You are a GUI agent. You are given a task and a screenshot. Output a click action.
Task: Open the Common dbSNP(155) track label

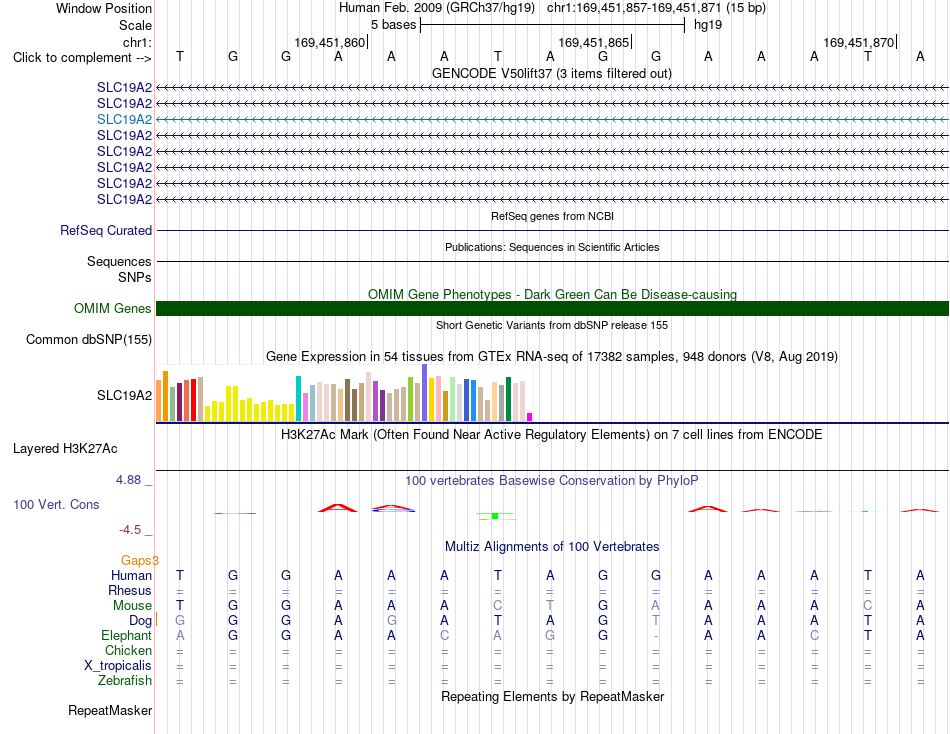(x=89, y=339)
